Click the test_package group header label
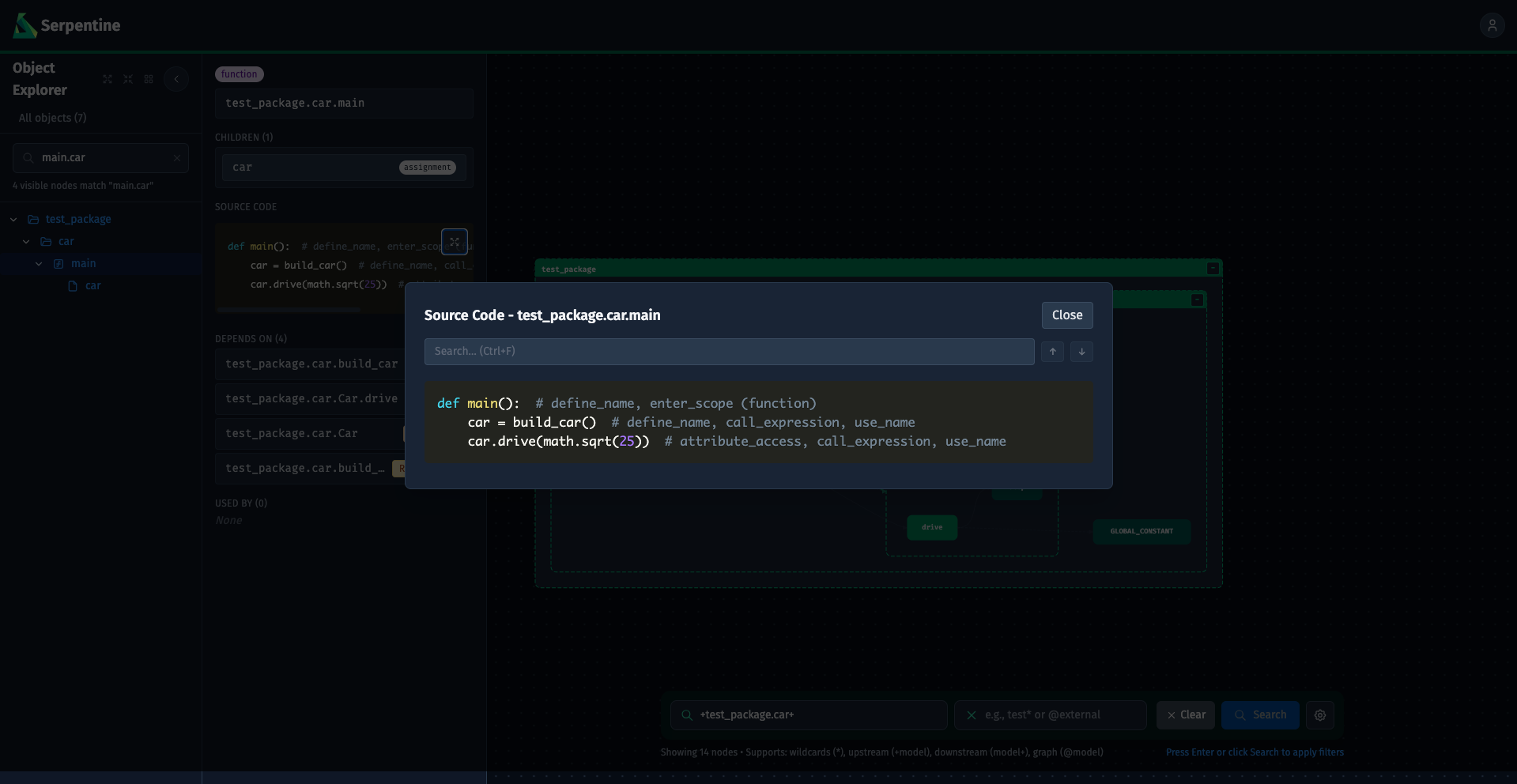The width and height of the screenshot is (1517, 784). (x=568, y=269)
